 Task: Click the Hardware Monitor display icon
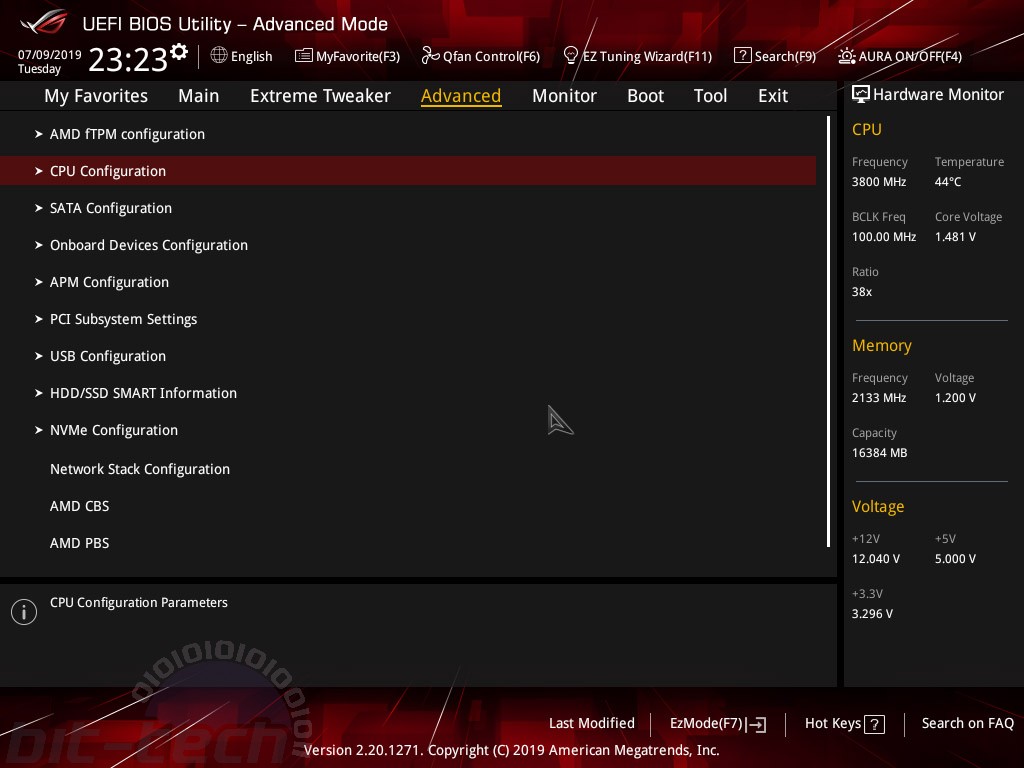(861, 94)
